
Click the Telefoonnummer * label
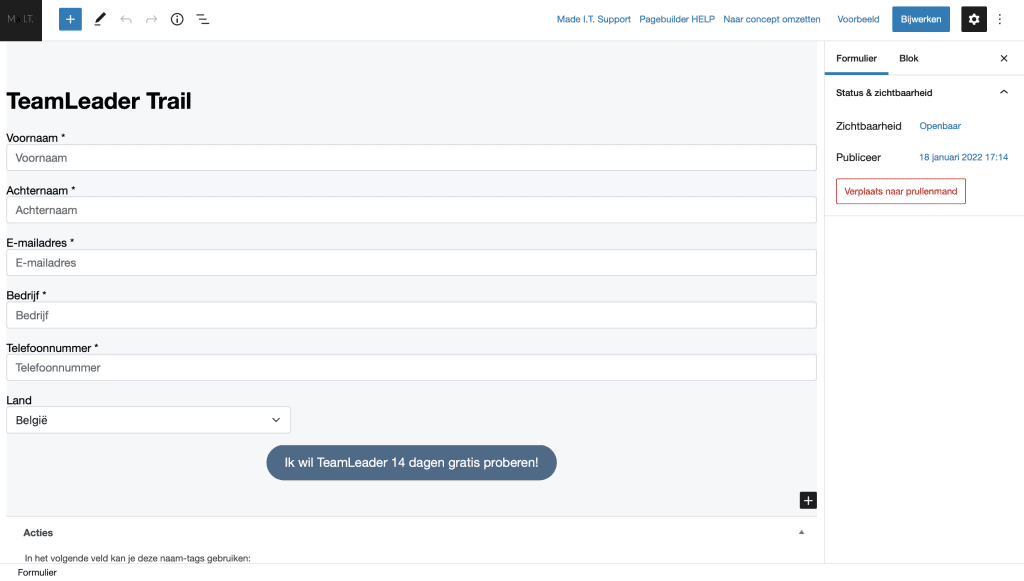[52, 348]
